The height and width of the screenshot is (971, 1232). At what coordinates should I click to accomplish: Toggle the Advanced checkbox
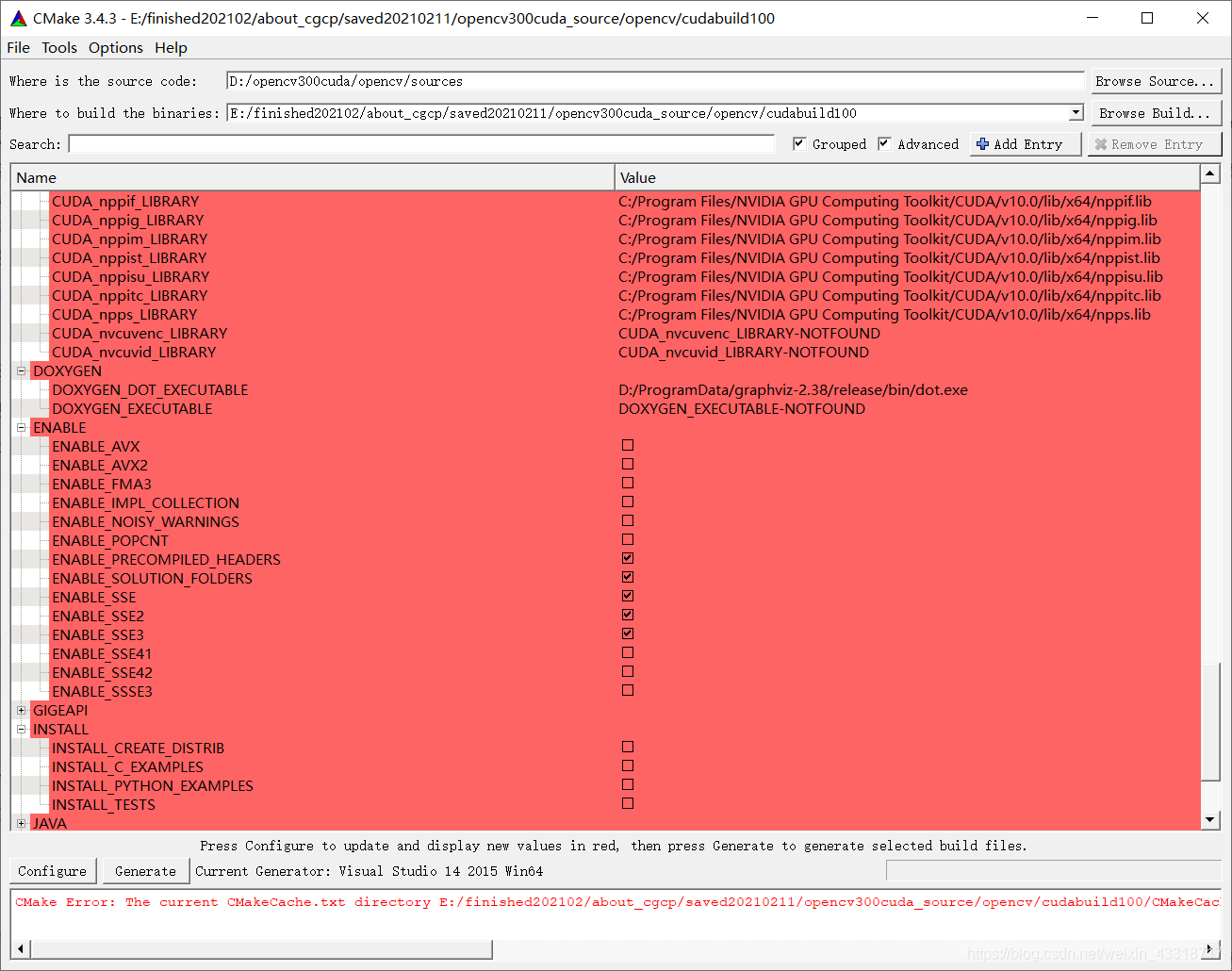point(884,143)
